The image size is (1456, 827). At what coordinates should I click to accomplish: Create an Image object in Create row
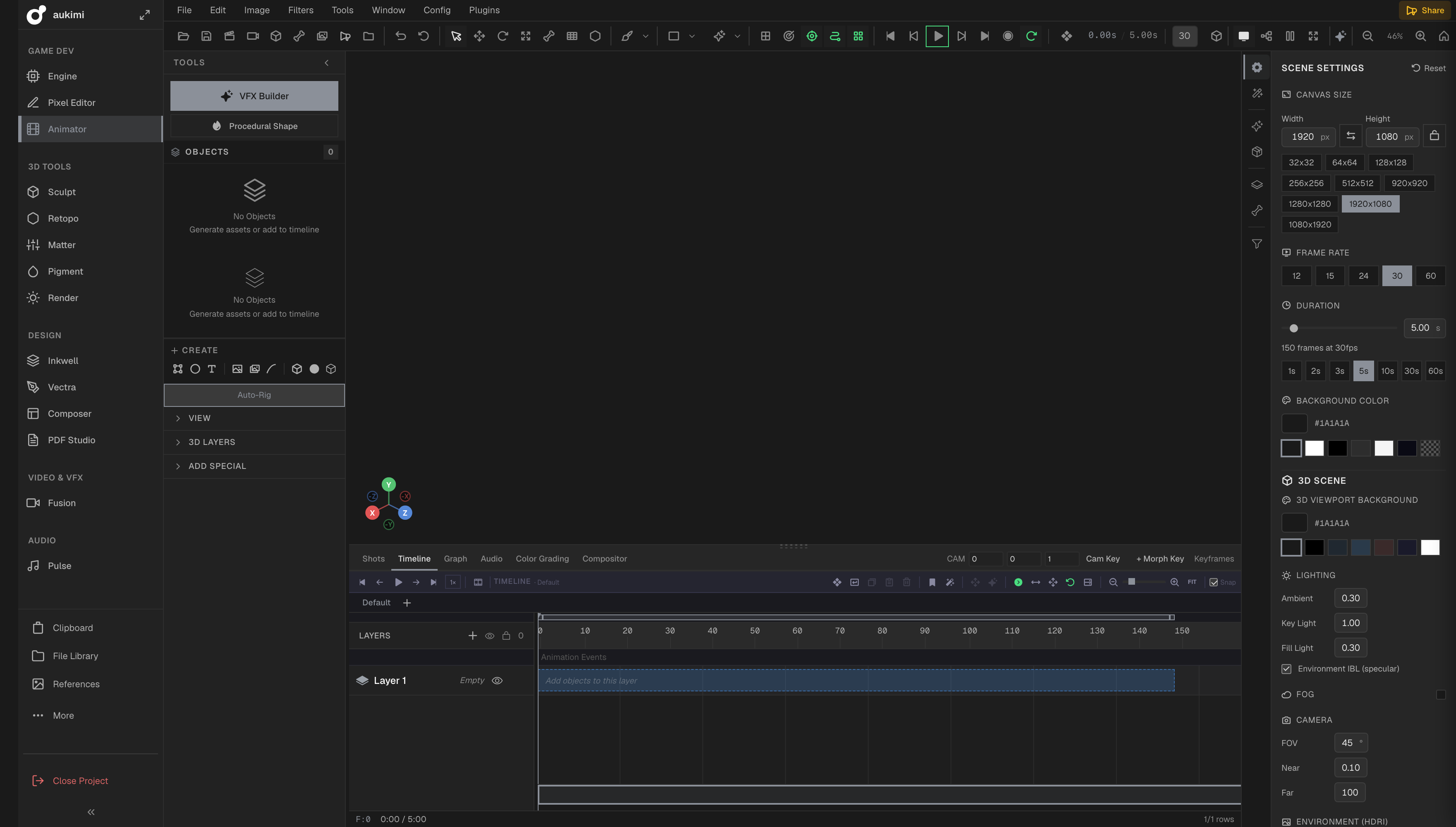point(237,368)
